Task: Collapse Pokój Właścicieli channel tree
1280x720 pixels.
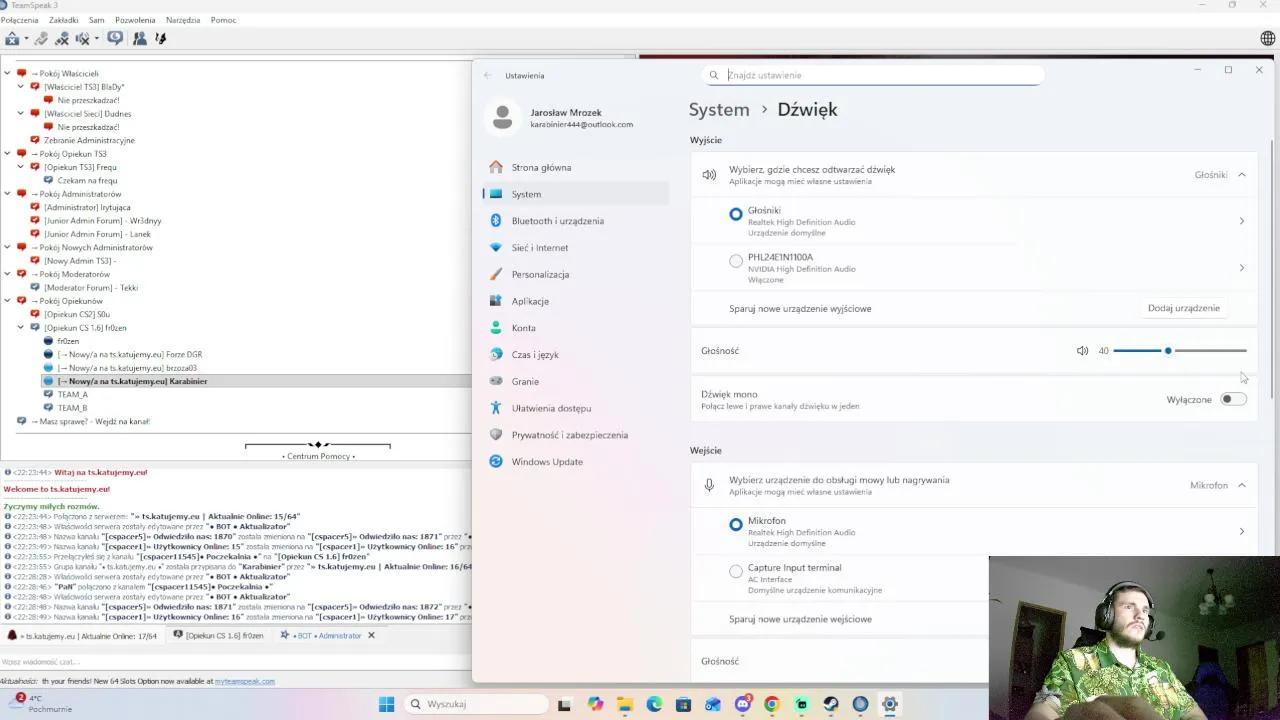Action: 8,73
